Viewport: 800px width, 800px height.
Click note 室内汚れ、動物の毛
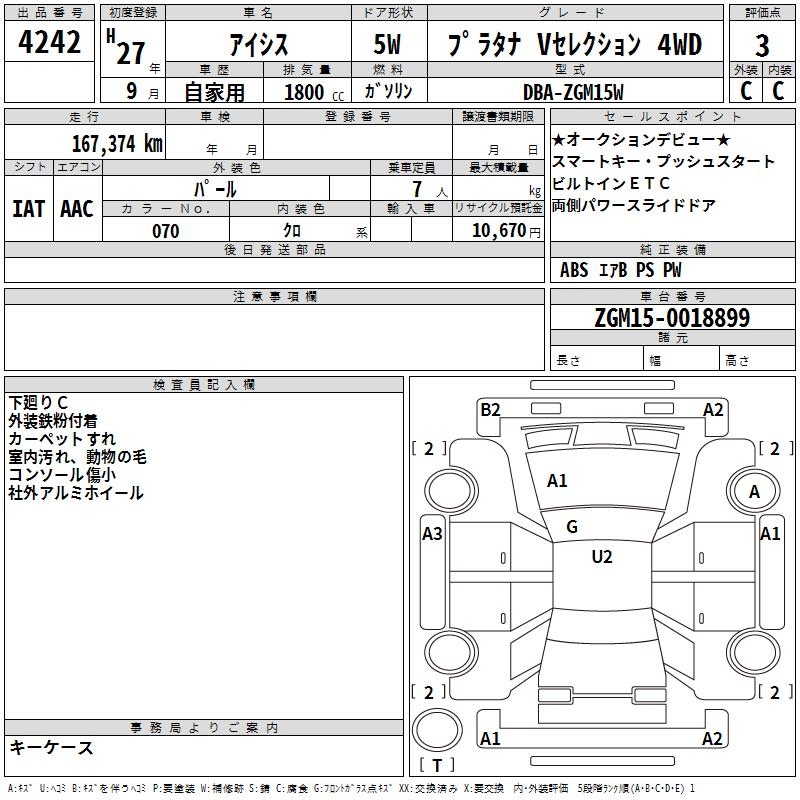[x=77, y=456]
